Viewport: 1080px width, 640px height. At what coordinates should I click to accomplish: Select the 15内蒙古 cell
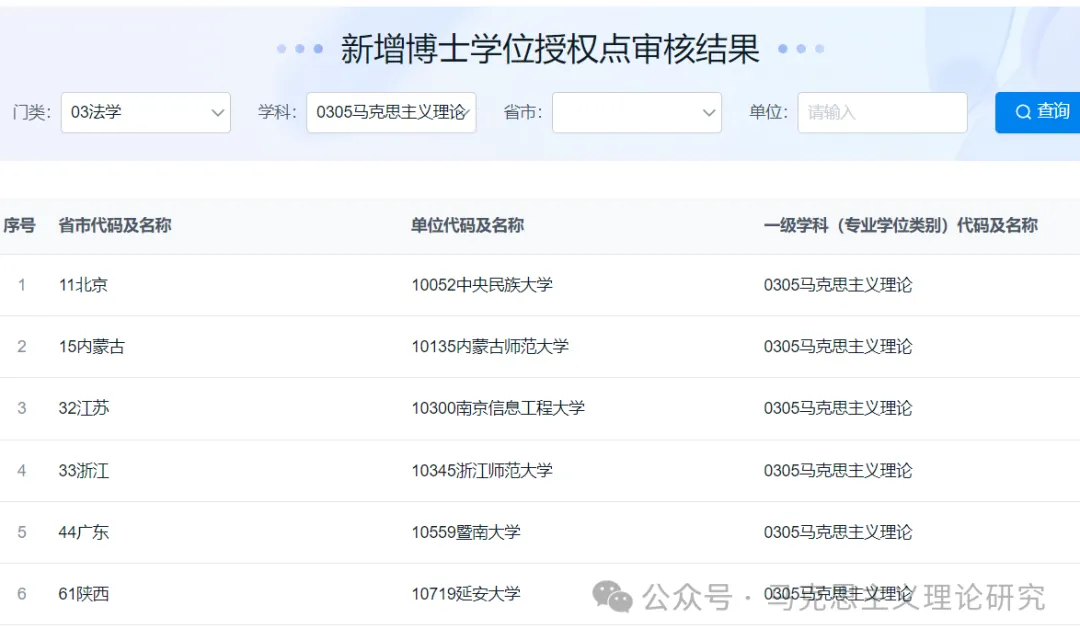(92, 347)
